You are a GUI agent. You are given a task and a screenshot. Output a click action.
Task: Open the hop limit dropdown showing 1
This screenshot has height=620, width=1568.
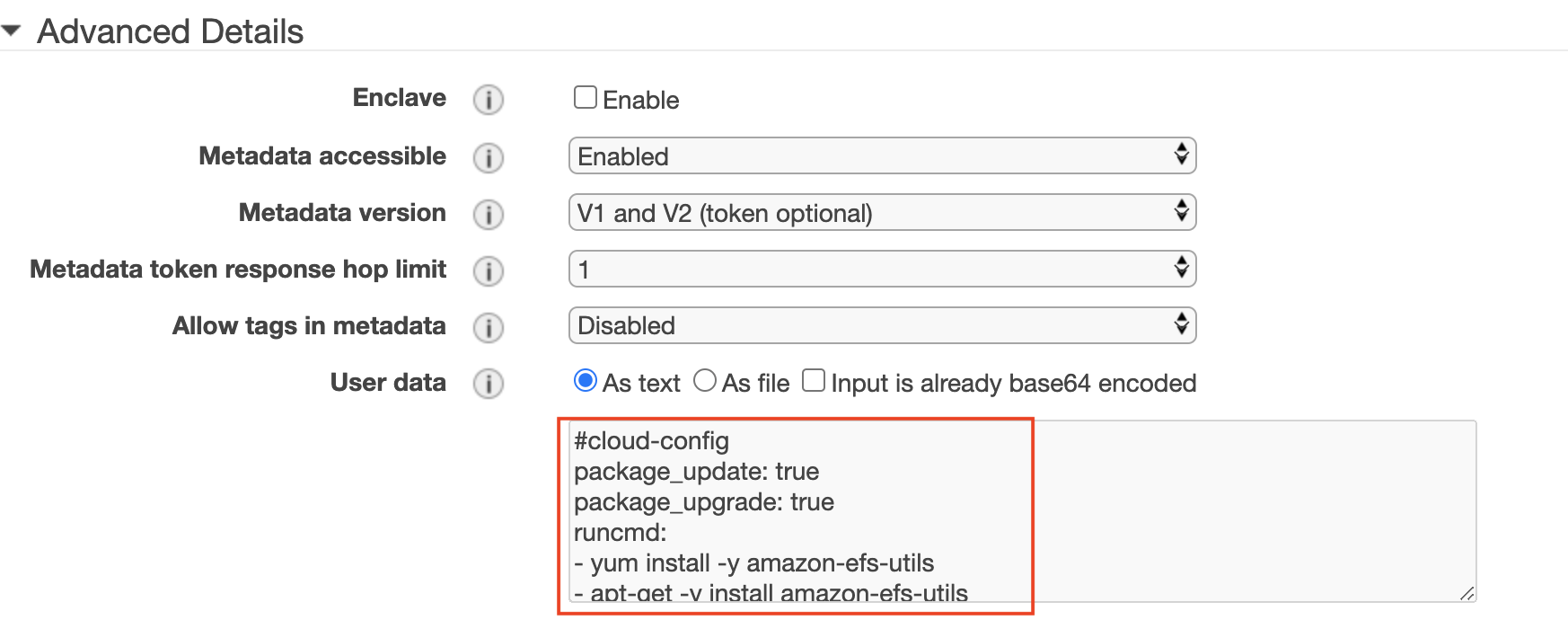pyautogui.click(x=883, y=269)
